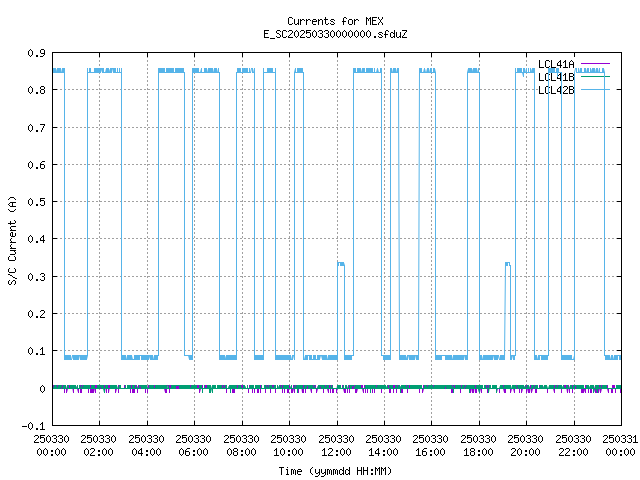This screenshot has width=640, height=480.
Task: Click the x-axis tick 250330 16:00
Action: [431, 446]
